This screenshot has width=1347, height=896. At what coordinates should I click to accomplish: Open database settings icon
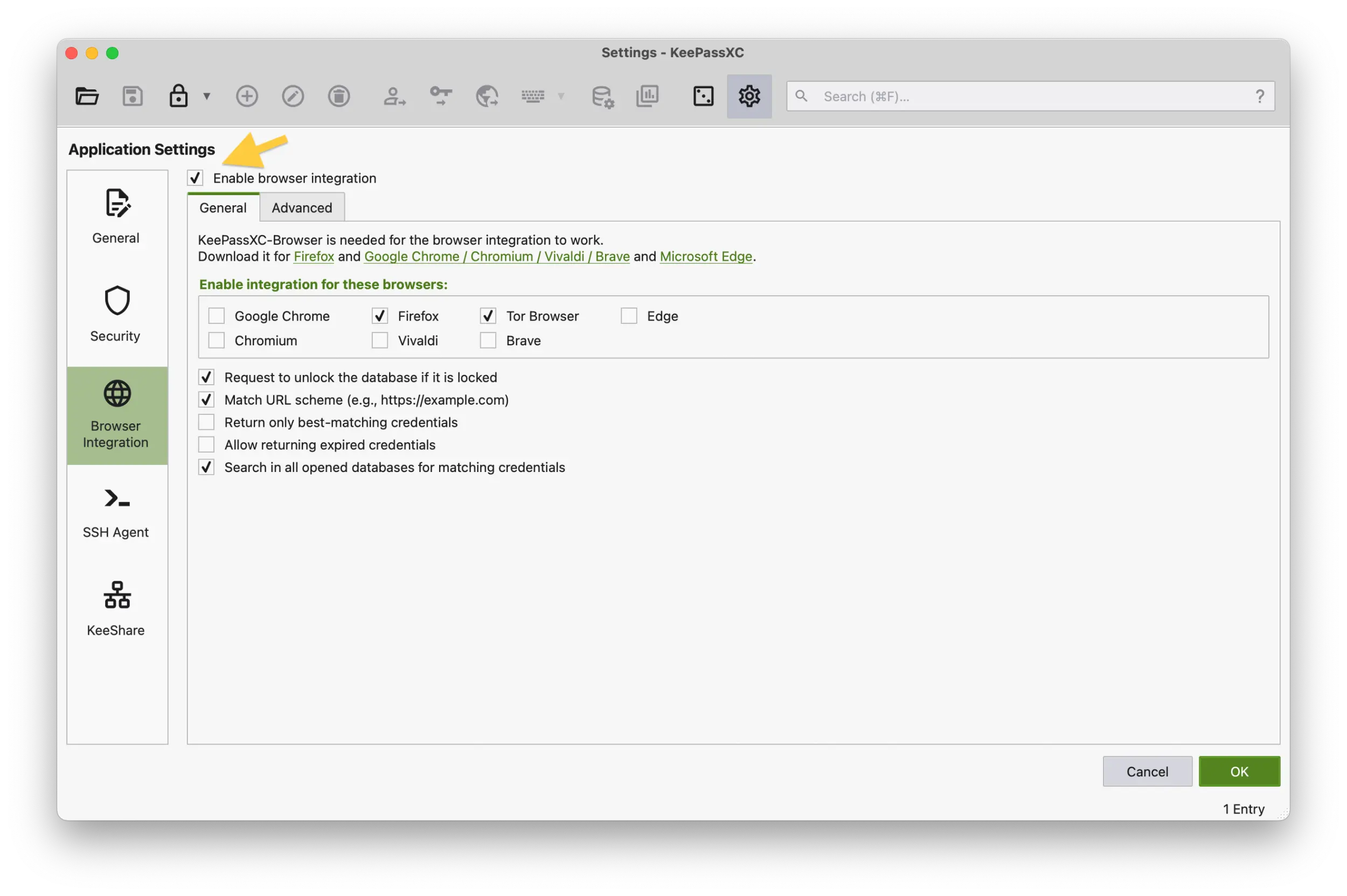(x=602, y=96)
